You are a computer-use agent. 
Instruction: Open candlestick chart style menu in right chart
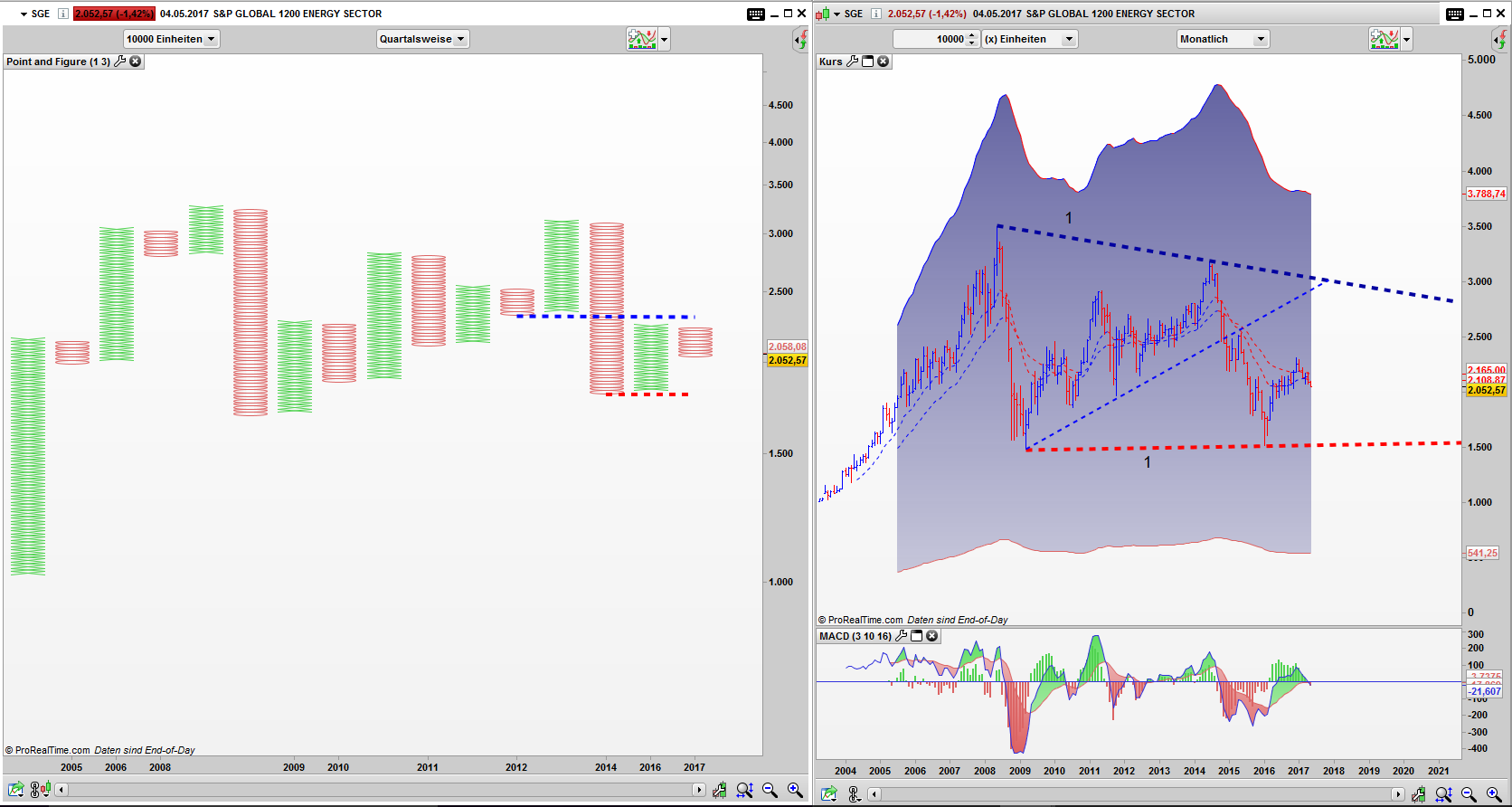click(x=823, y=14)
